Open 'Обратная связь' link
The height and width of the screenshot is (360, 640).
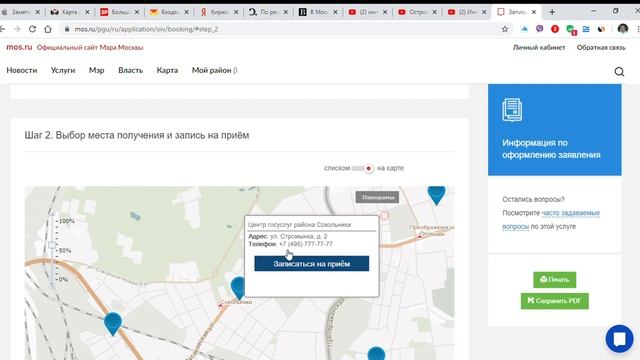coord(601,47)
